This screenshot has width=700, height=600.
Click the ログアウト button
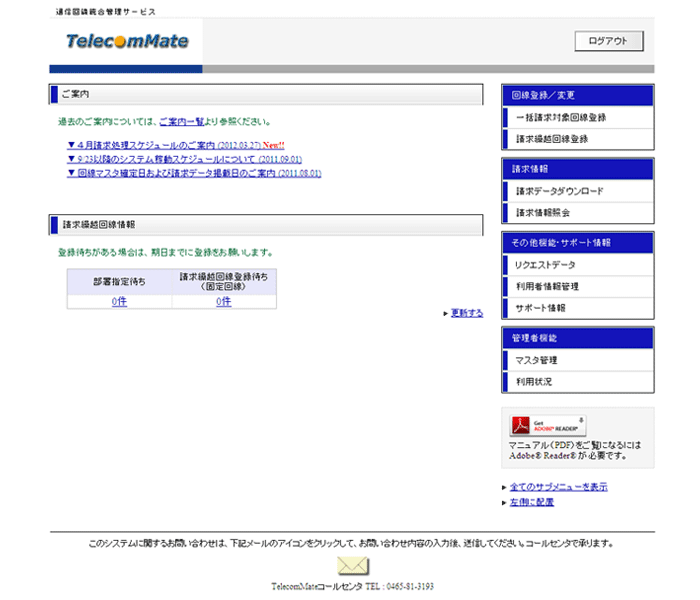(609, 41)
